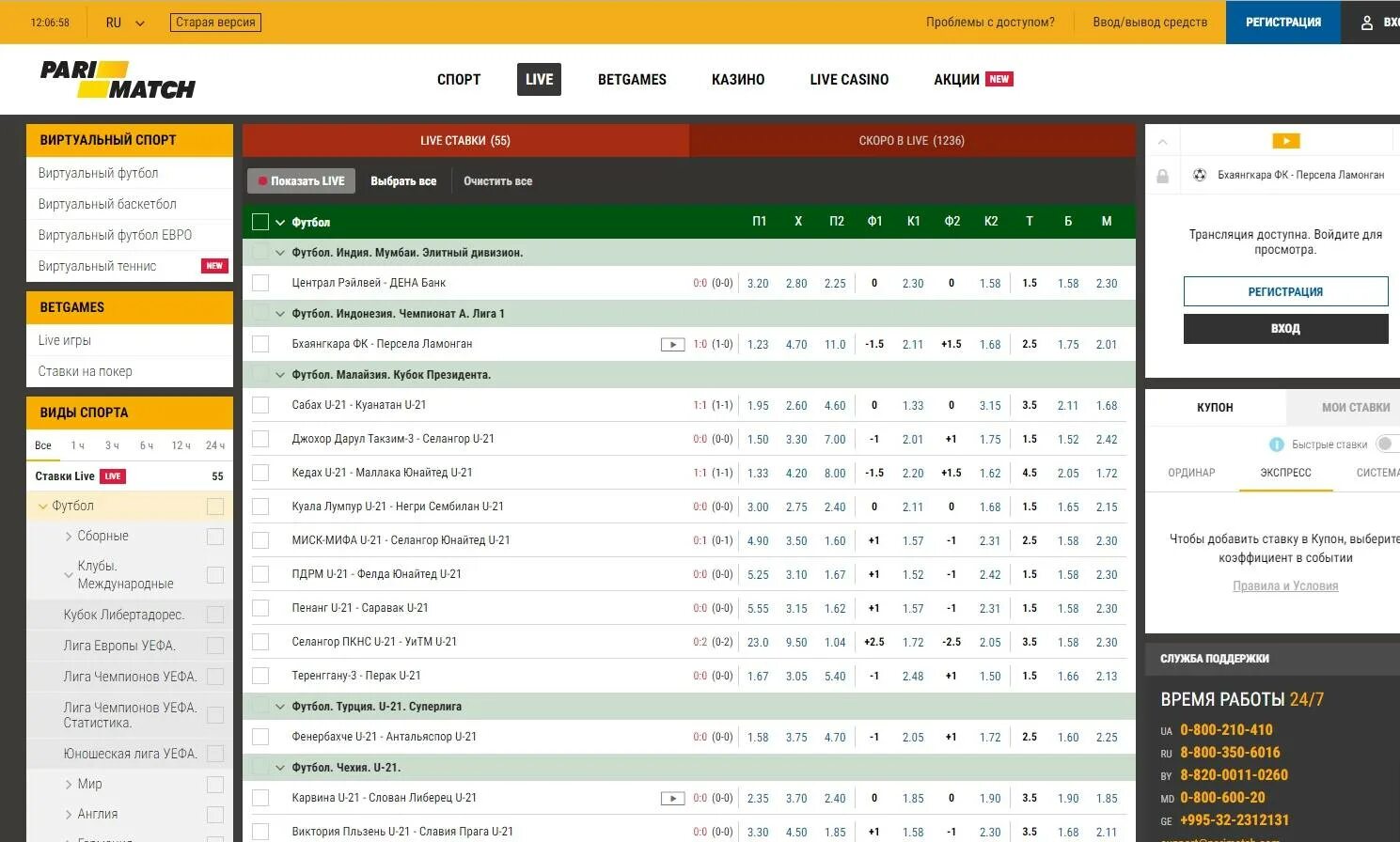Screen dimensions: 1400x842
Task: Collapse Индия Мумбаи Элитный дивизион group
Action: pyautogui.click(x=280, y=253)
